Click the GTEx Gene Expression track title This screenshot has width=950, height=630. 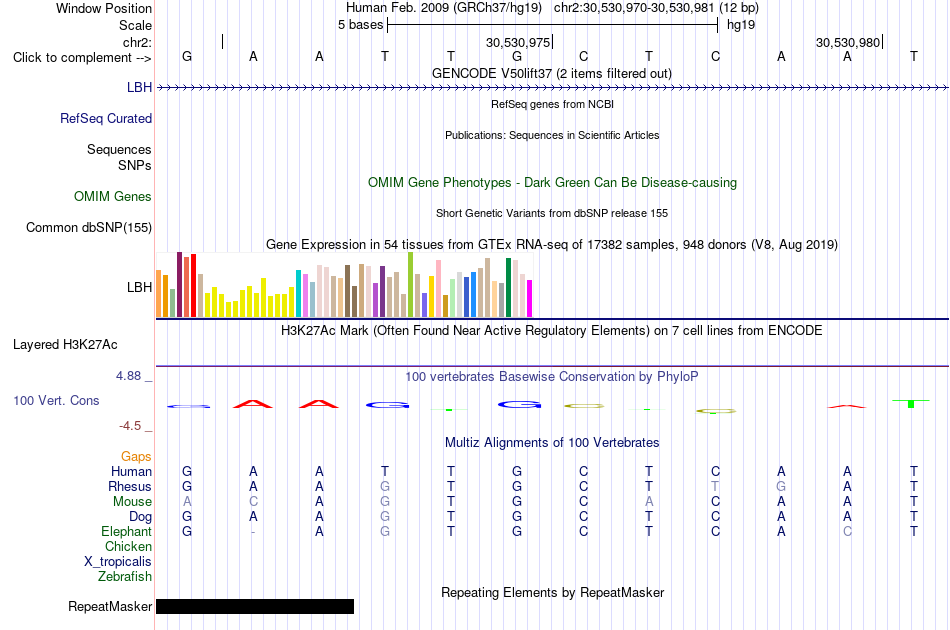click(x=552, y=245)
